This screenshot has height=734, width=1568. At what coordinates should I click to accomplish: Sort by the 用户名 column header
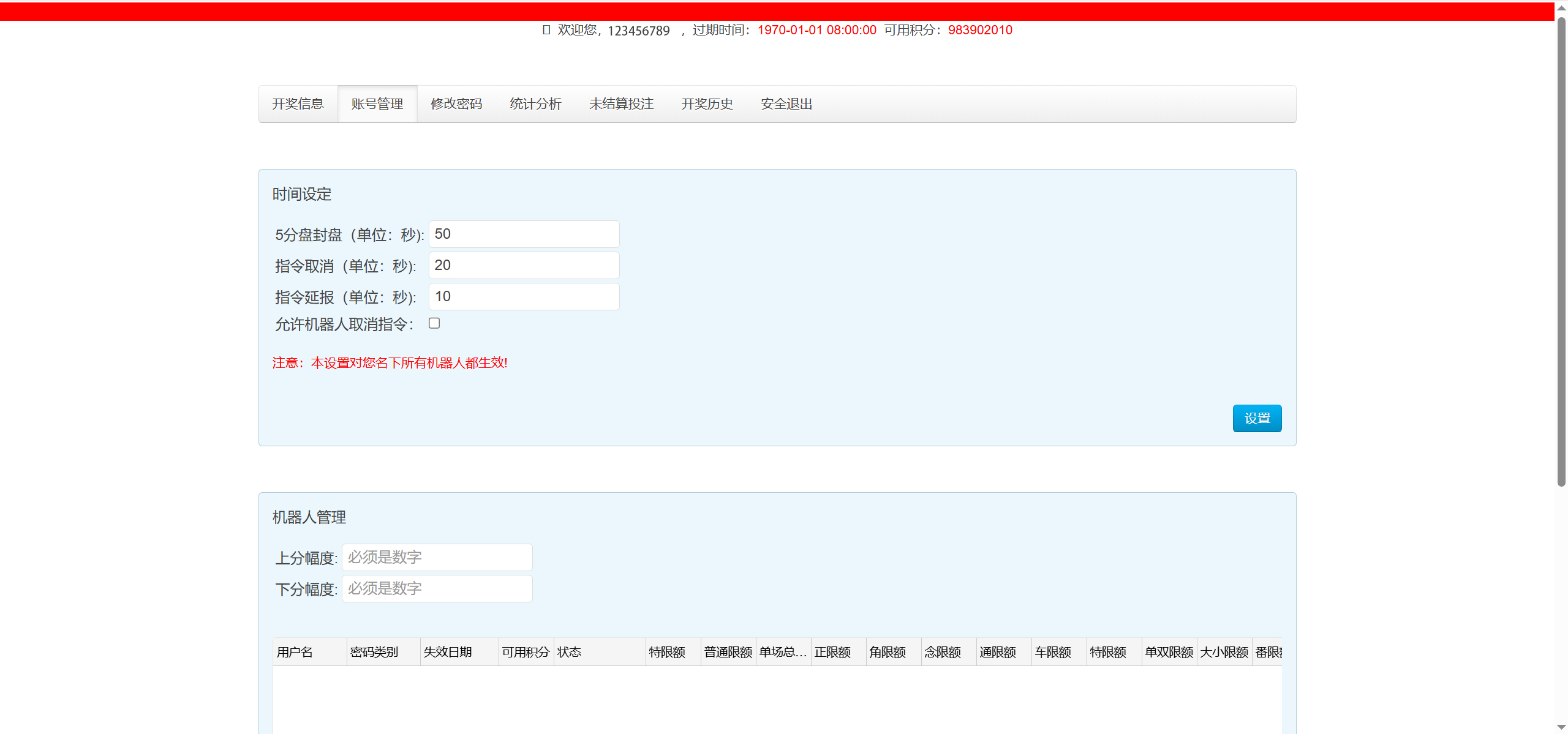coord(295,653)
